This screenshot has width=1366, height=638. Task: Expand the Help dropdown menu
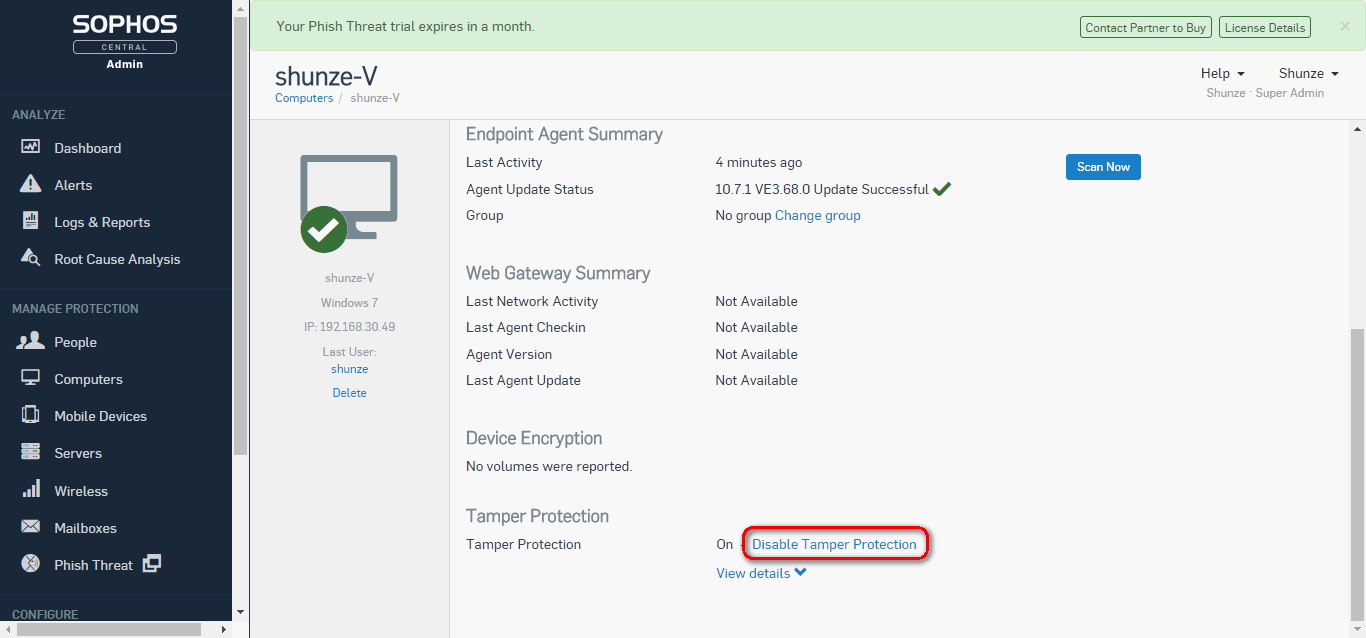1222,73
